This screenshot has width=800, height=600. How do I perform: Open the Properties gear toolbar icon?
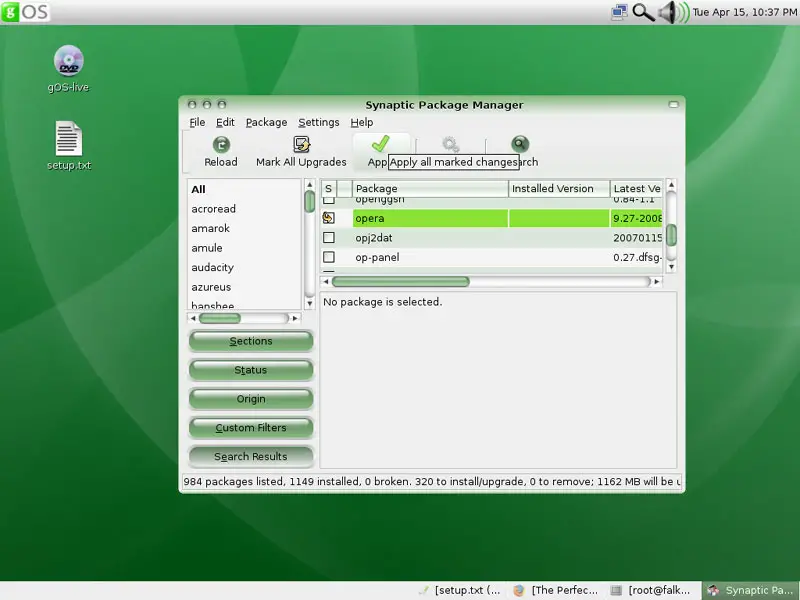[x=451, y=144]
